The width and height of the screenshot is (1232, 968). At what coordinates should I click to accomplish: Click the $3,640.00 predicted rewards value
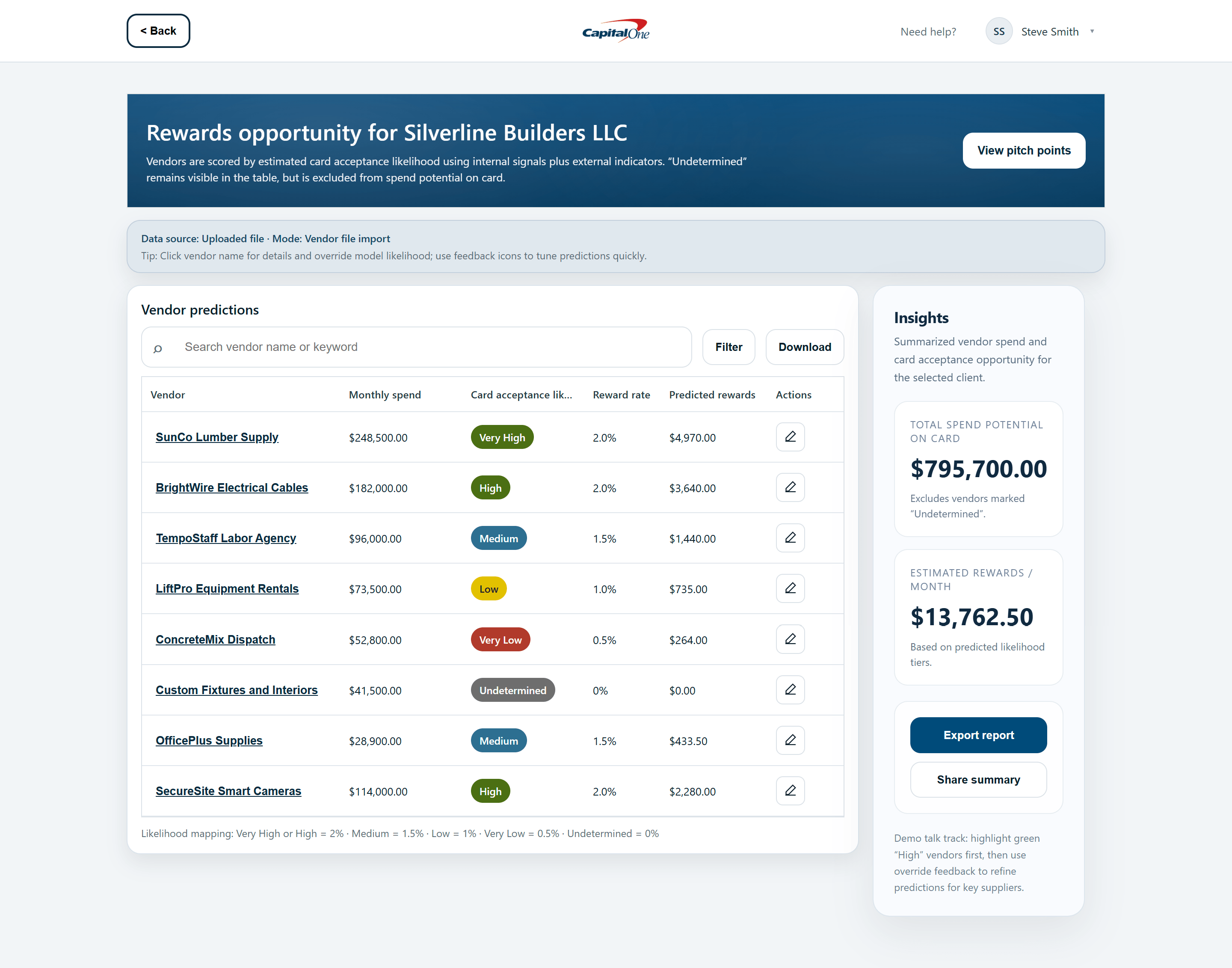692,488
